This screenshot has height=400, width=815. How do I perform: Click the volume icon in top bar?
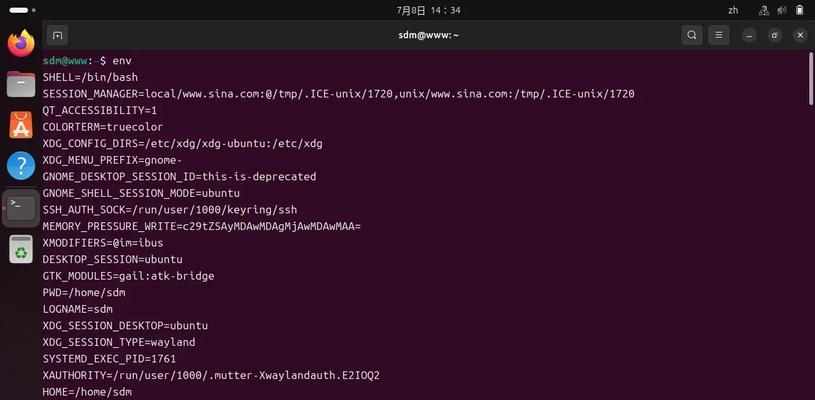pos(781,10)
